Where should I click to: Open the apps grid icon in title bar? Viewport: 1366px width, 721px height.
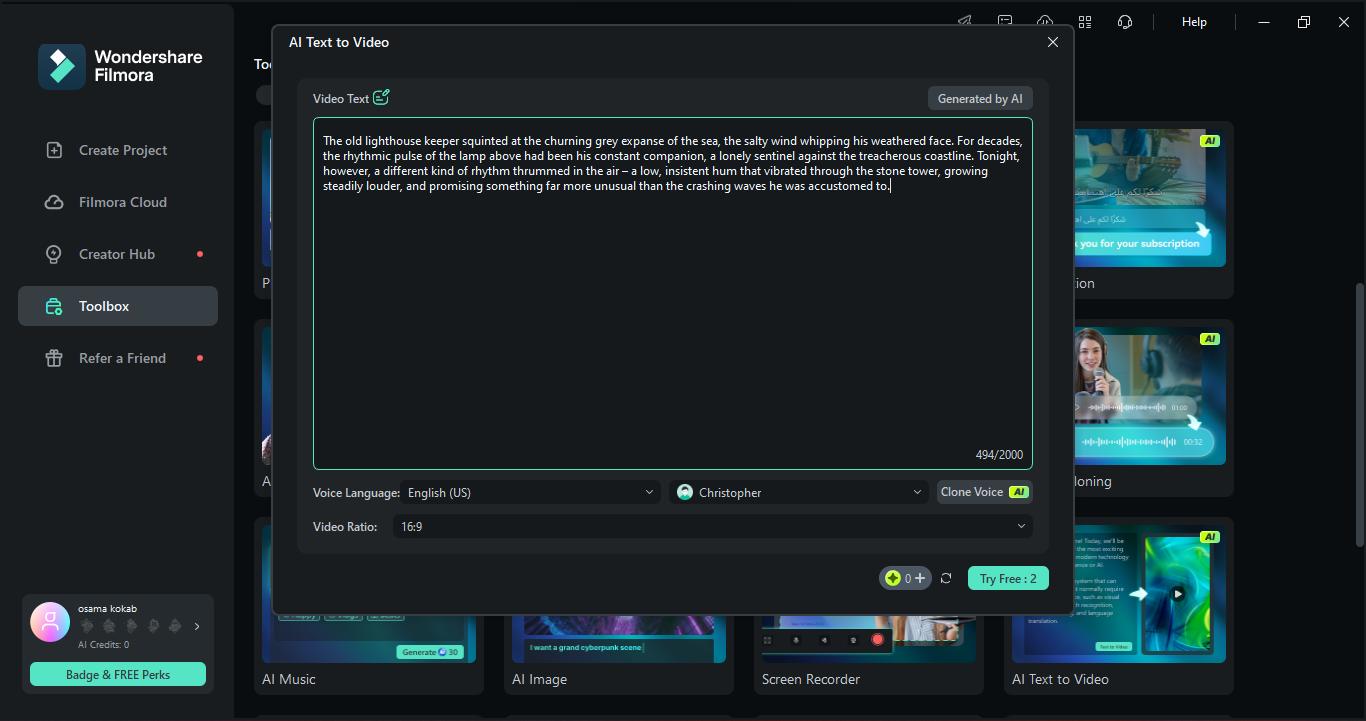point(1085,22)
